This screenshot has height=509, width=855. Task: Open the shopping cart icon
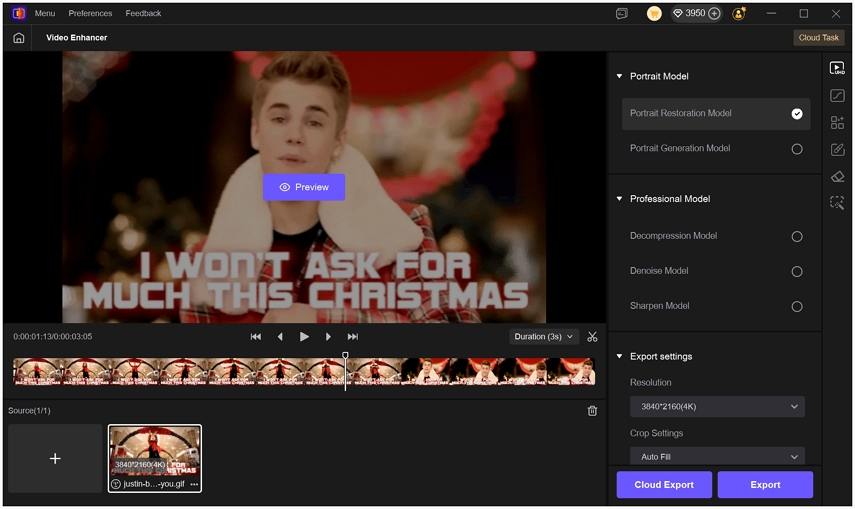pyautogui.click(x=654, y=14)
